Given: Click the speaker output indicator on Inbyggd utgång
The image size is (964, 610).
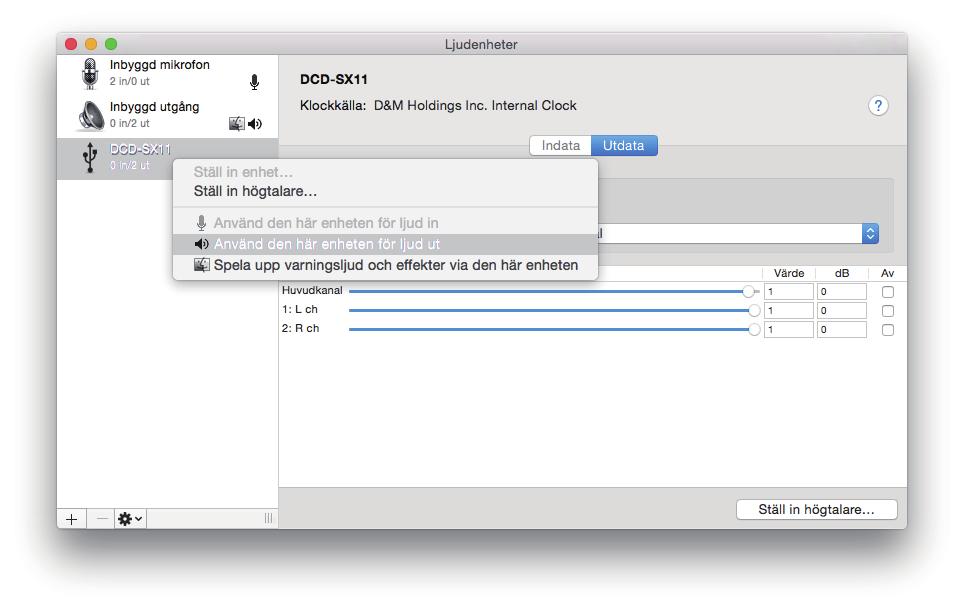Looking at the screenshot, I should tap(255, 124).
